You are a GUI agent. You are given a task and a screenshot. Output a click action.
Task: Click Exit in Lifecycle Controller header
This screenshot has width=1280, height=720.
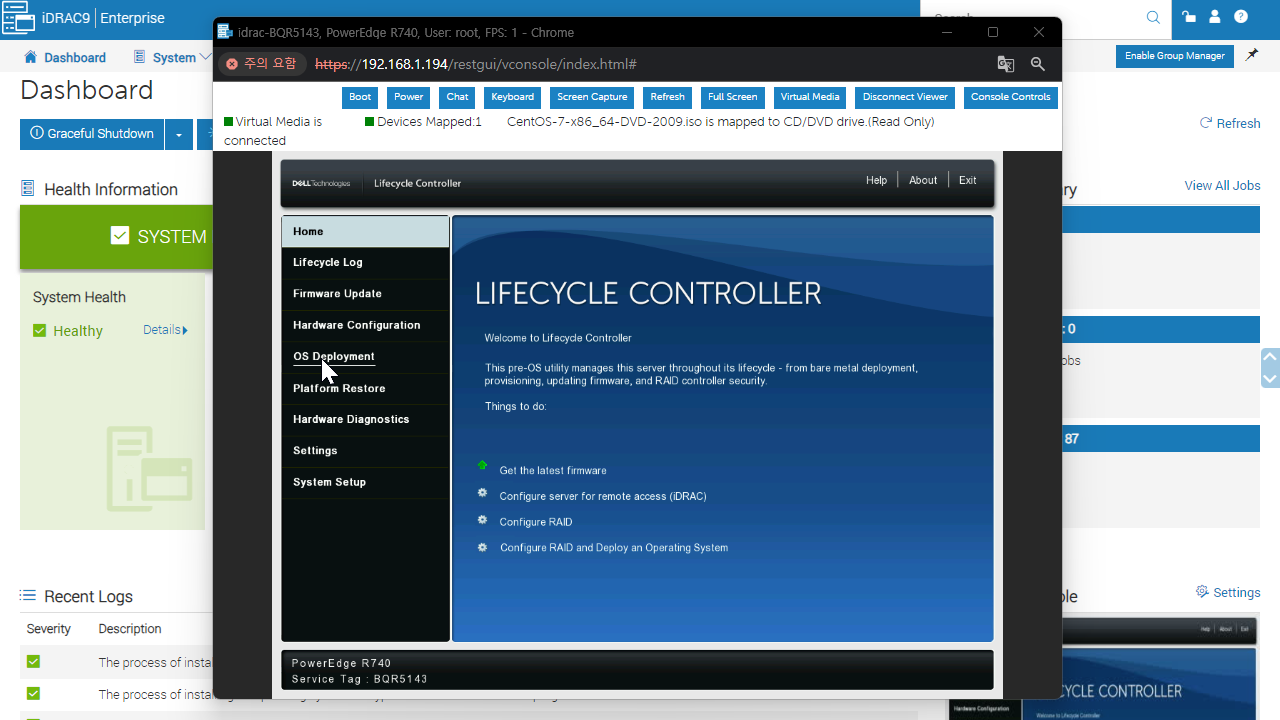(x=967, y=180)
